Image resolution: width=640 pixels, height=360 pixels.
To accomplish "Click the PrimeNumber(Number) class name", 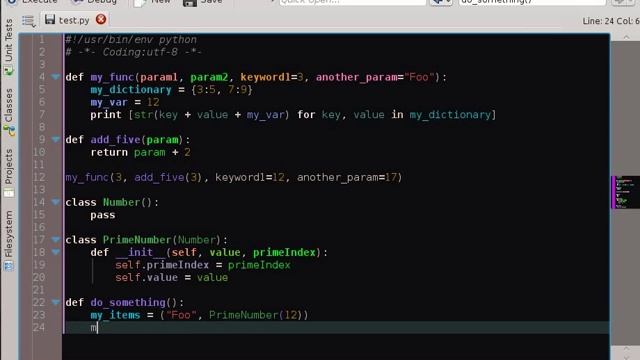I will coord(162,240).
